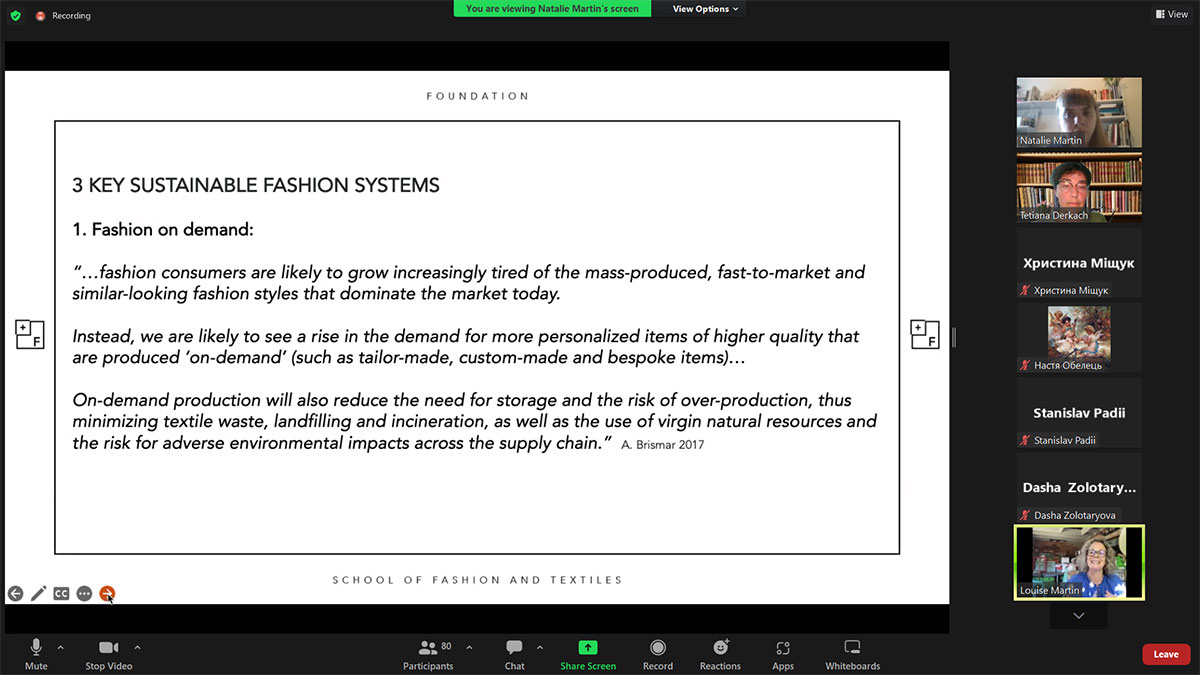This screenshot has height=675, width=1200.
Task: Open the View layout menu
Action: (x=1172, y=15)
